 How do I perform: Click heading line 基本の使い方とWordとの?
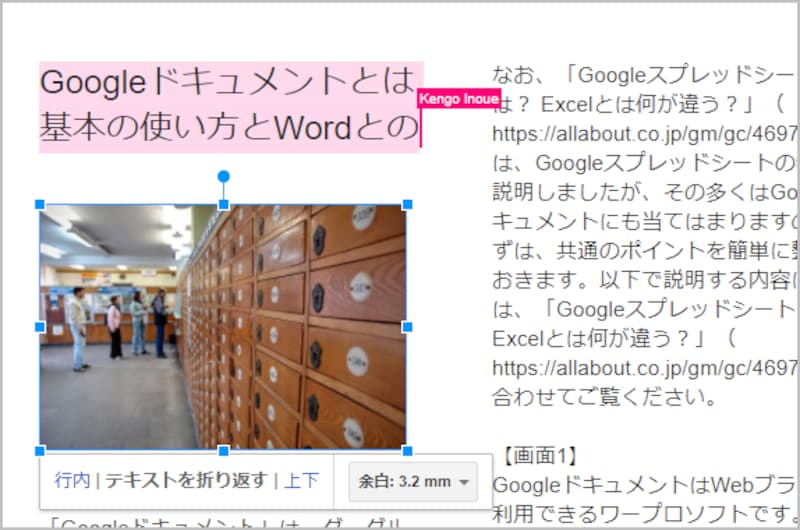coord(229,128)
